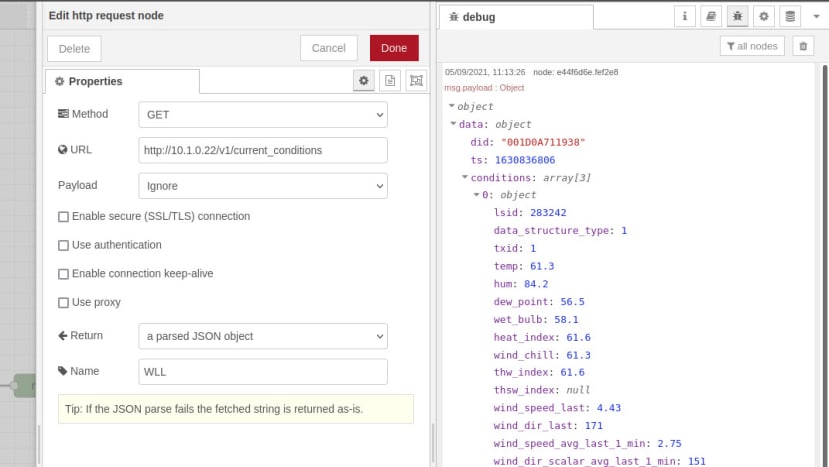Image resolution: width=829 pixels, height=467 pixels.
Task: Select the ts value 1630836806
Action: [x=525, y=160]
